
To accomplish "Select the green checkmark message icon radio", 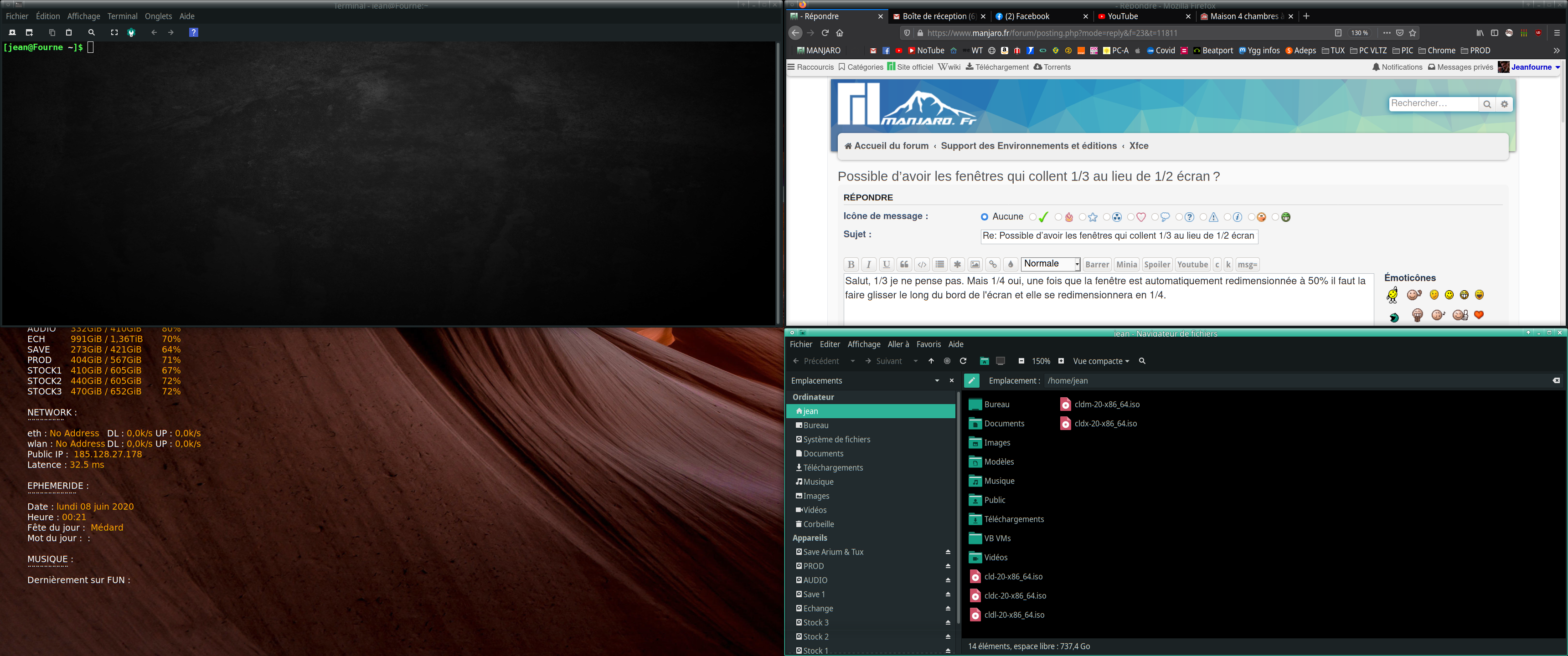I will [x=1033, y=217].
